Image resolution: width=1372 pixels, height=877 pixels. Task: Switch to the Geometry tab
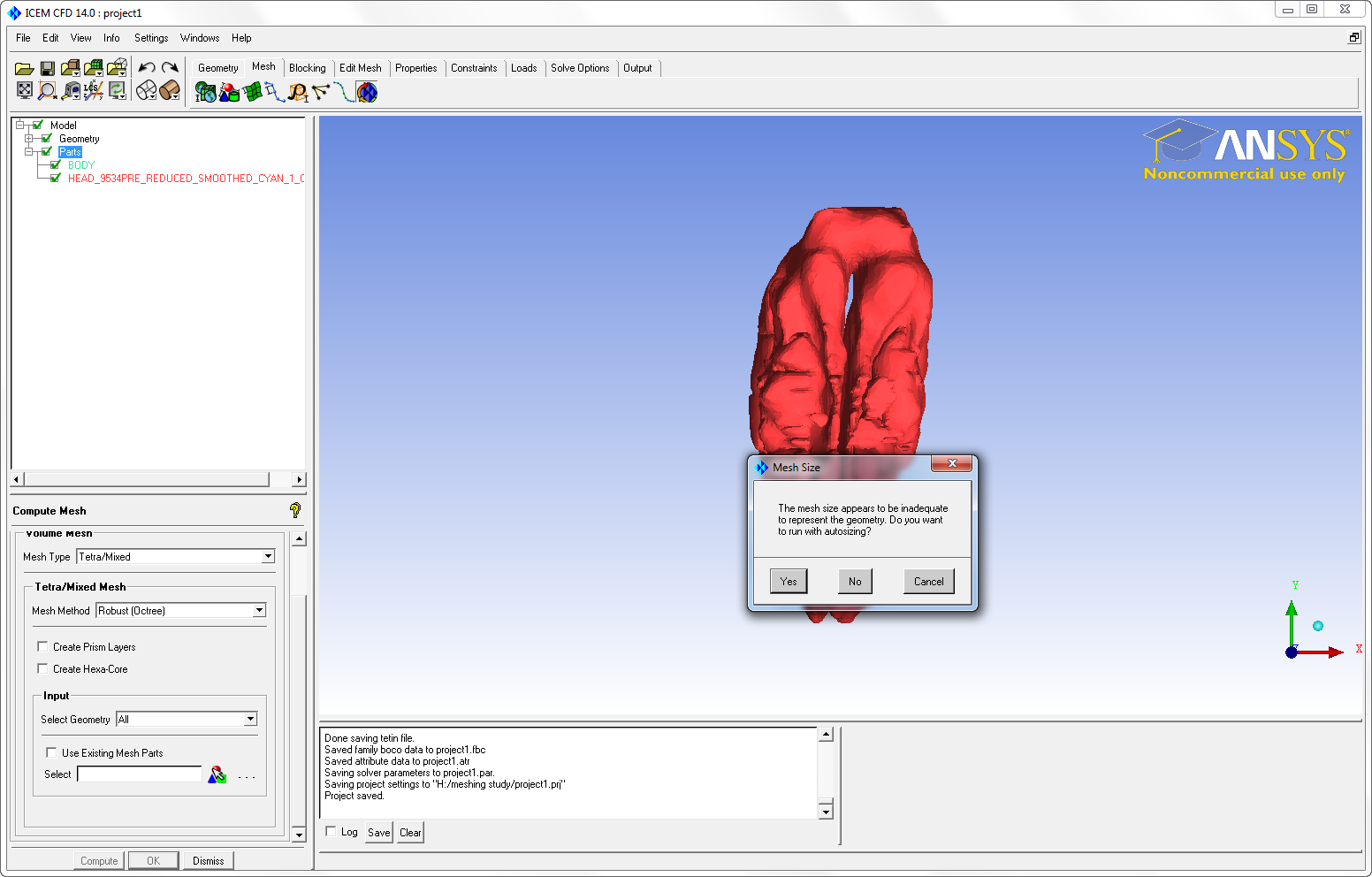[x=218, y=68]
